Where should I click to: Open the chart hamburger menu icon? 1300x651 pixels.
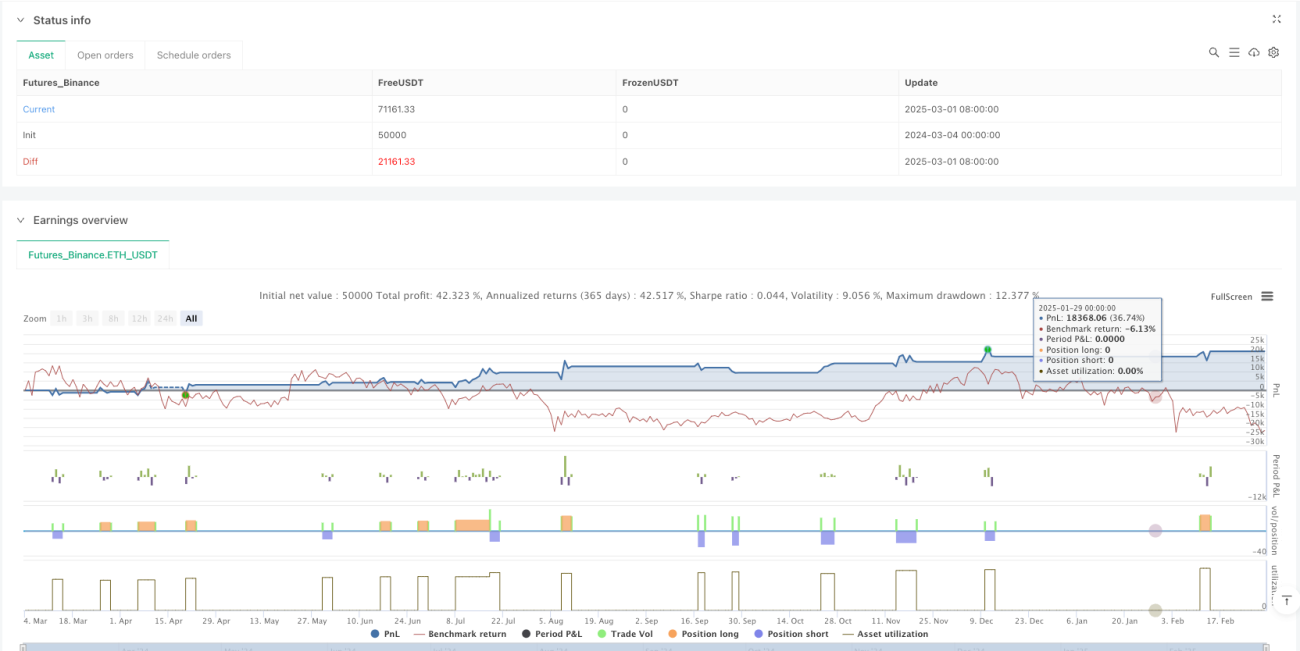pos(1267,296)
